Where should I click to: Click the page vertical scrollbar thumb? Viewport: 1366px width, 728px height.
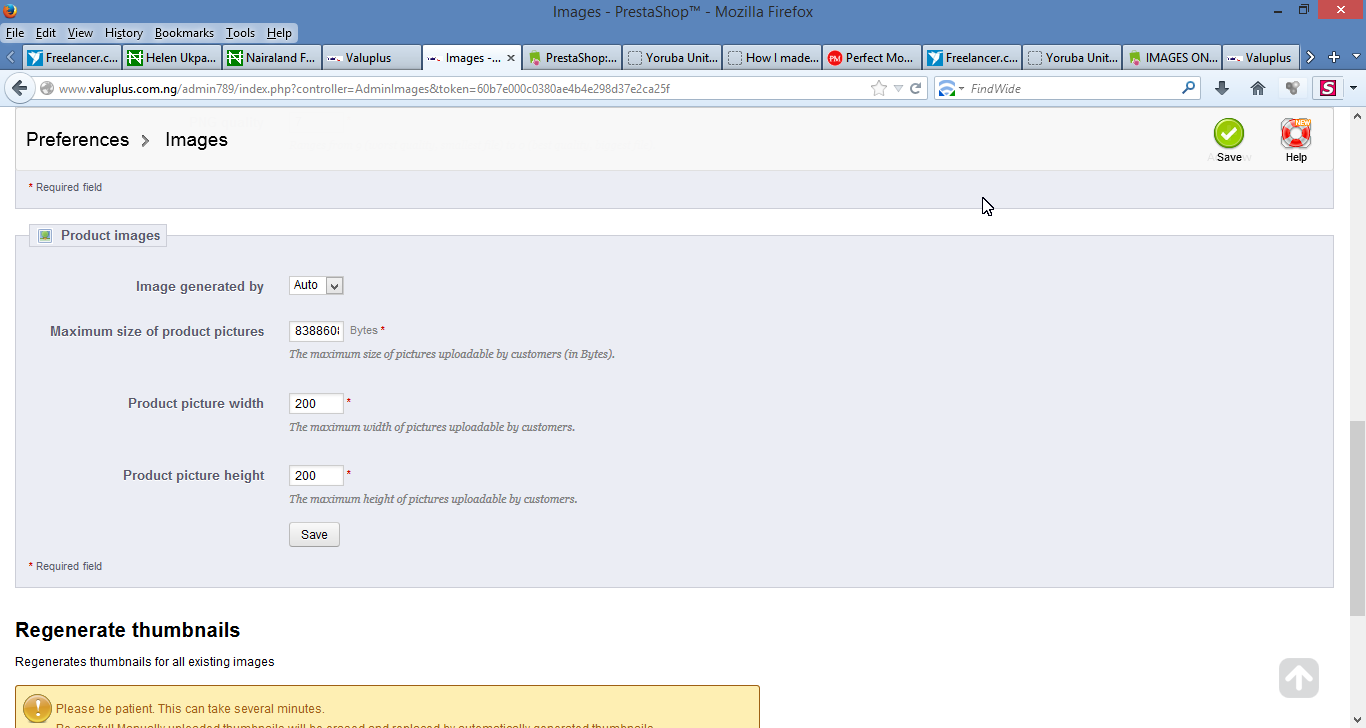[x=1357, y=516]
